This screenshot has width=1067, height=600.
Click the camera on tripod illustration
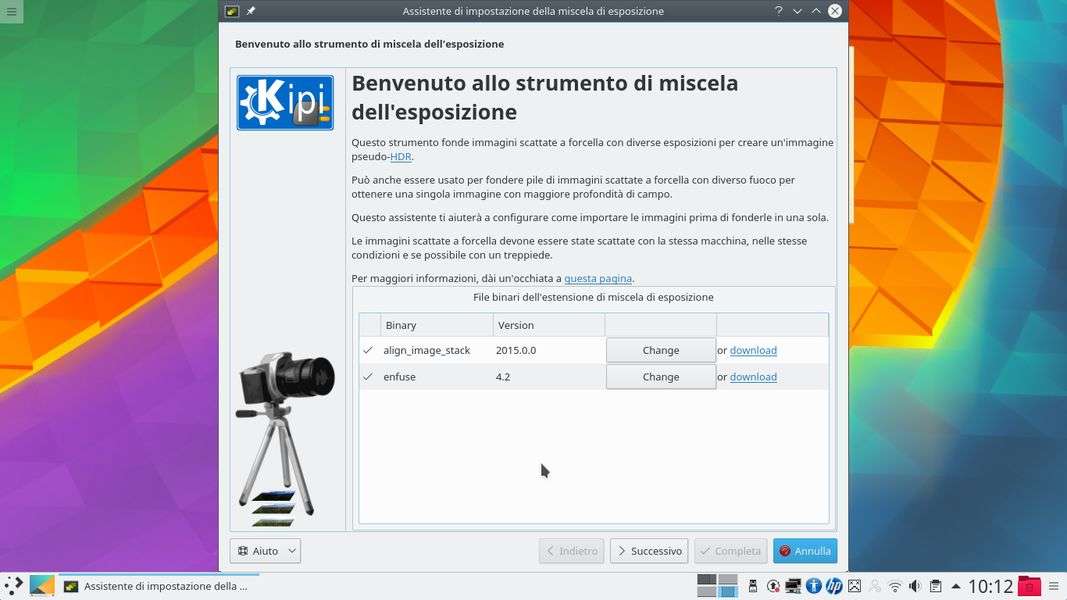285,438
